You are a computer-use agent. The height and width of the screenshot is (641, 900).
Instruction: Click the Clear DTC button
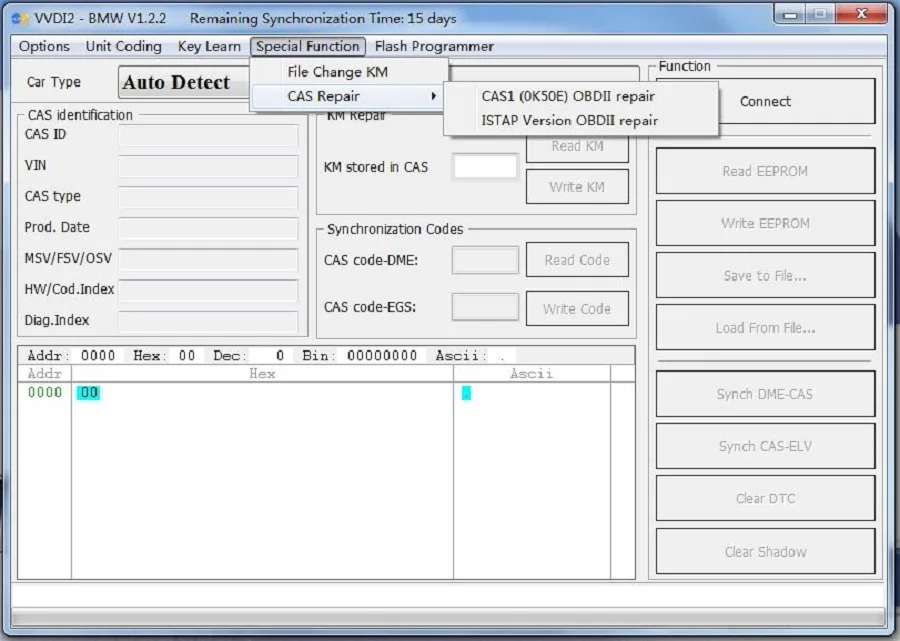(765, 499)
